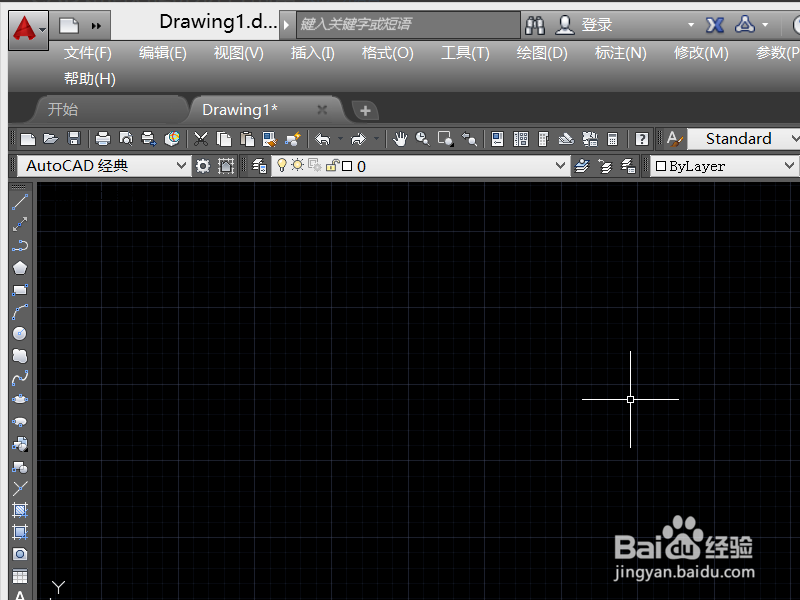The height and width of the screenshot is (600, 800).
Task: Click the Zoom Window icon
Action: 445,139
